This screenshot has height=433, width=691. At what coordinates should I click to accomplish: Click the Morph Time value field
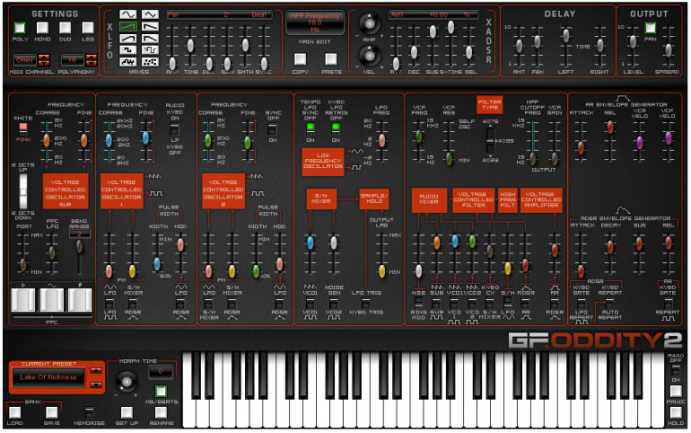click(x=160, y=372)
